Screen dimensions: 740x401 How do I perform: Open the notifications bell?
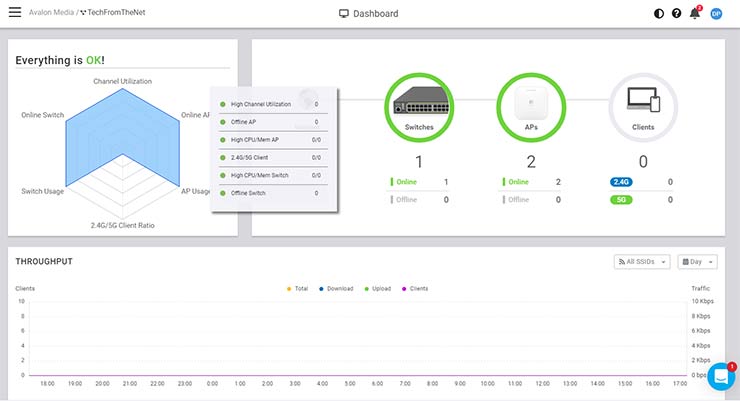695,14
